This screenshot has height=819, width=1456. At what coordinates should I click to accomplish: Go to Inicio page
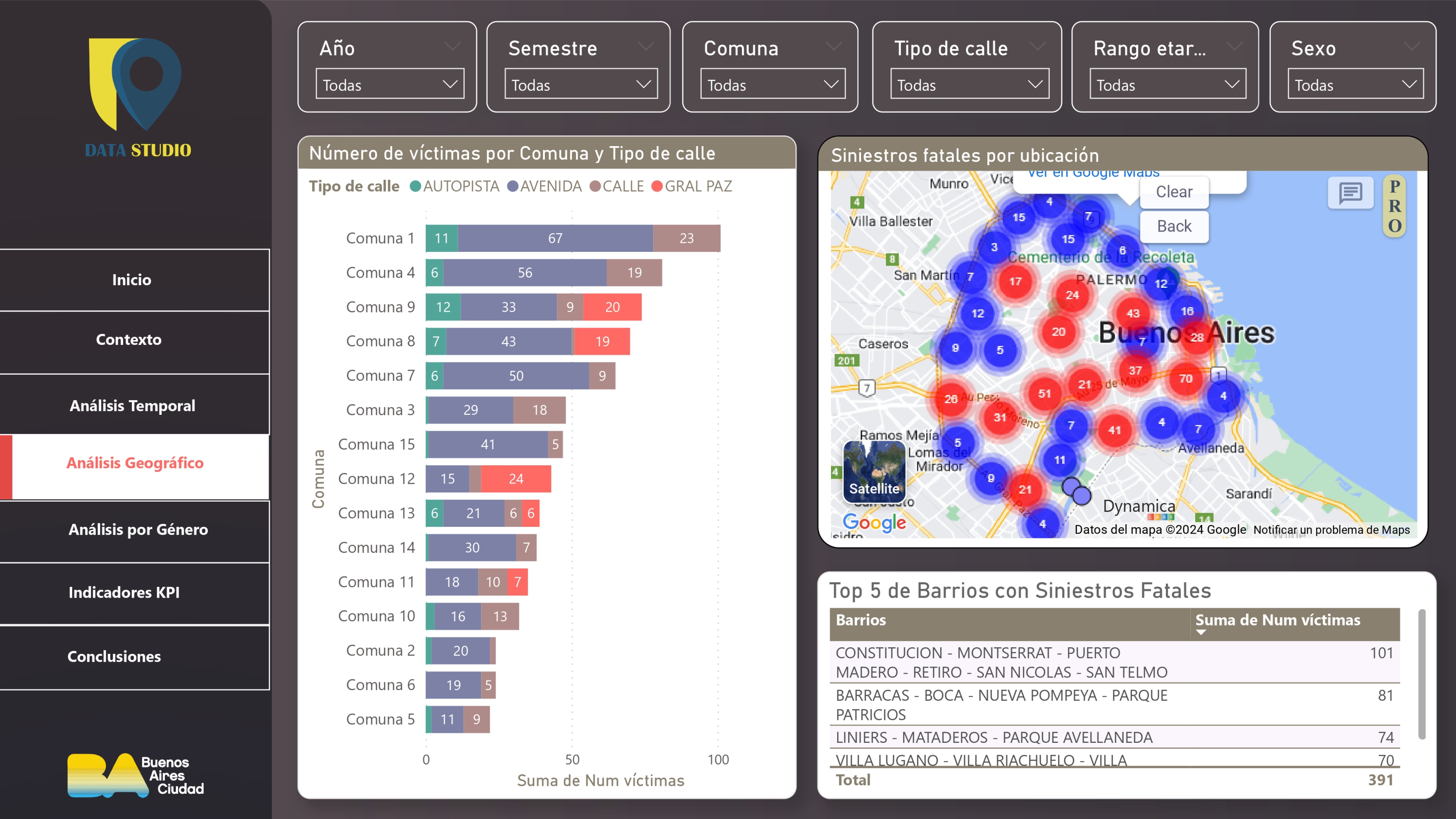135,280
